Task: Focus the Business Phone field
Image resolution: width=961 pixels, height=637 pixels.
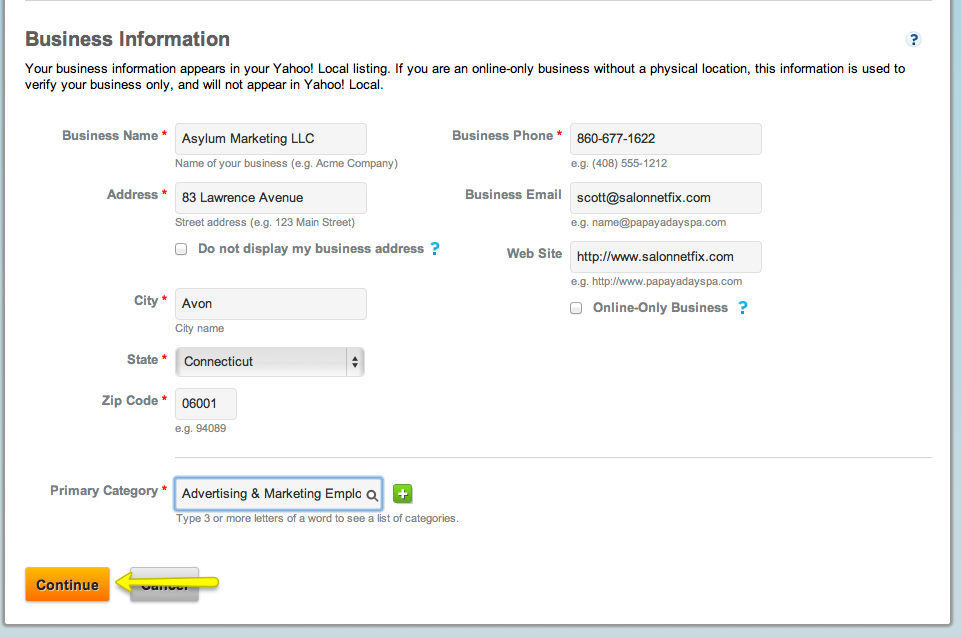Action: tap(665, 139)
